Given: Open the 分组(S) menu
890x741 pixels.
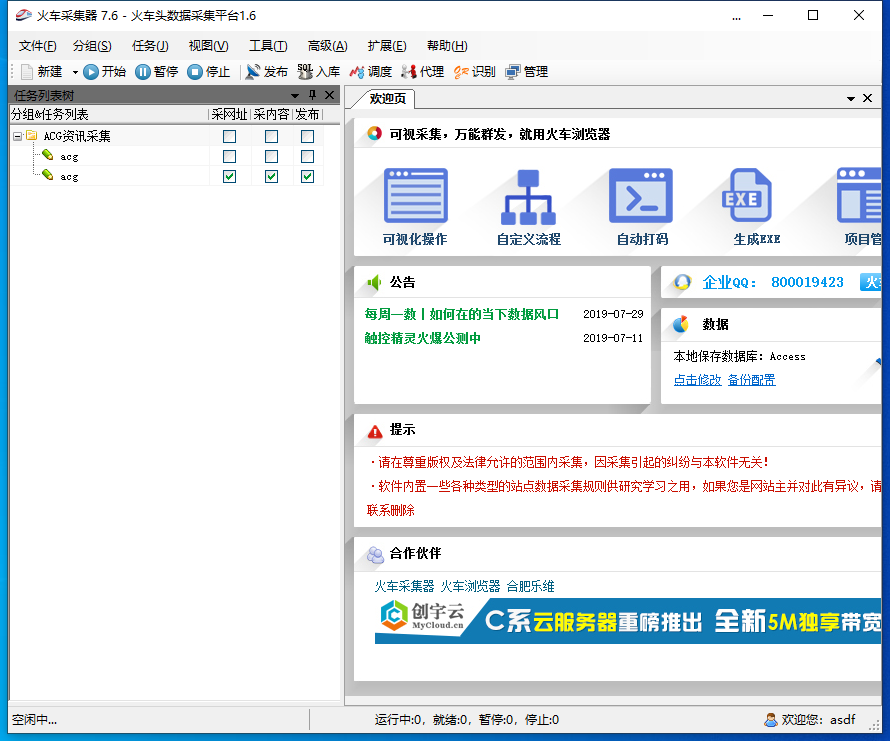Looking at the screenshot, I should (x=92, y=46).
